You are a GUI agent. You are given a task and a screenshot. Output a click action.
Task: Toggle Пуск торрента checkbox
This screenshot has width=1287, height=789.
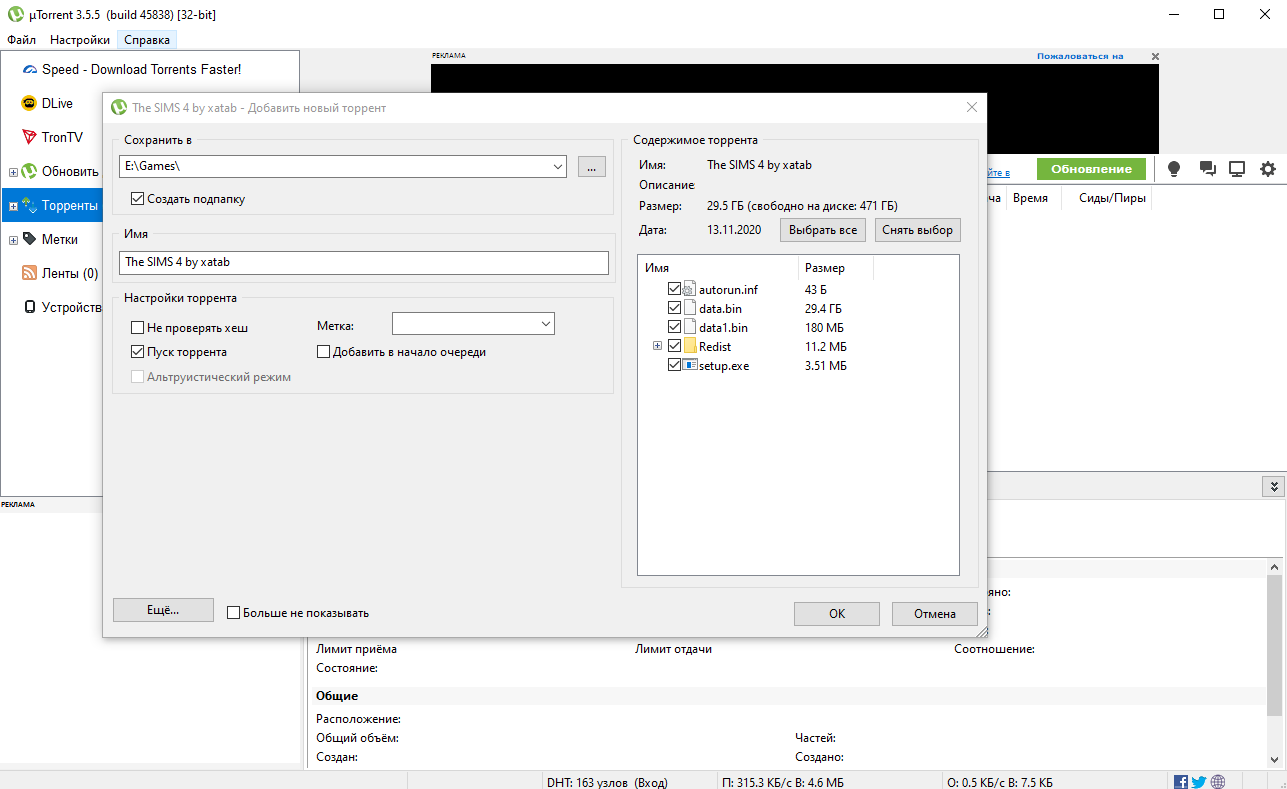click(x=138, y=352)
